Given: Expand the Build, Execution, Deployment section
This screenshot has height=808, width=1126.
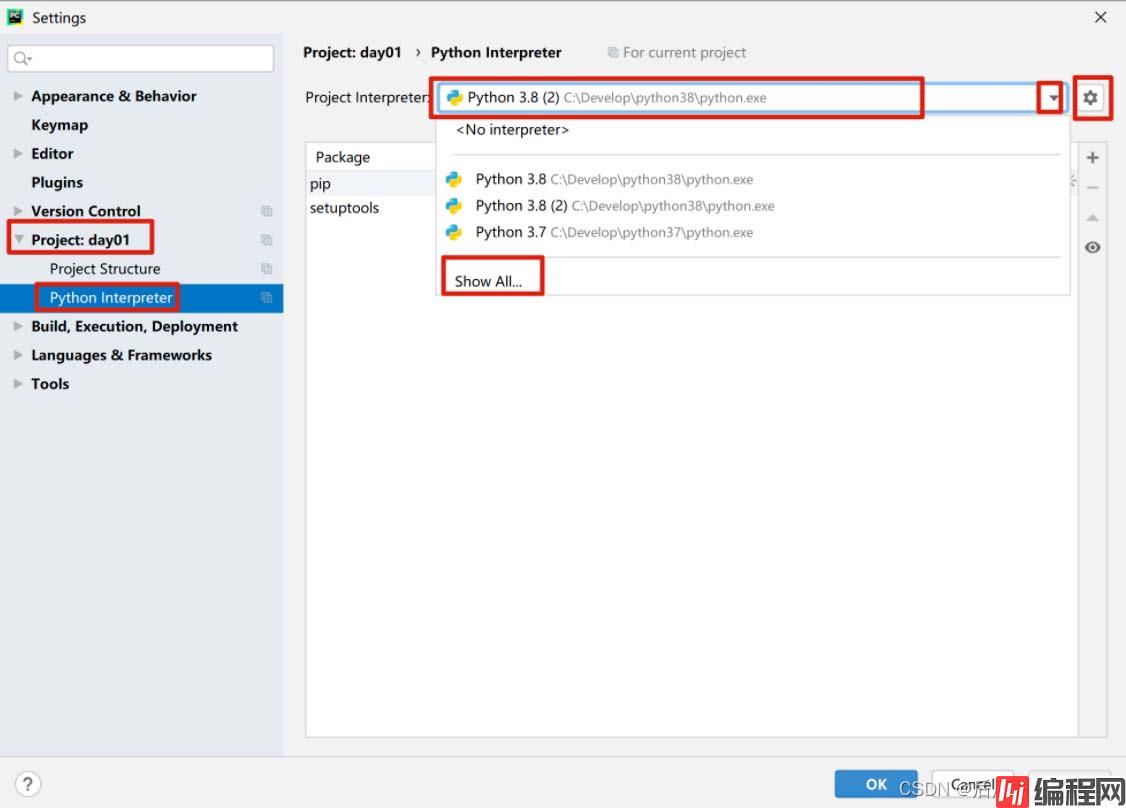Looking at the screenshot, I should click(x=18, y=327).
